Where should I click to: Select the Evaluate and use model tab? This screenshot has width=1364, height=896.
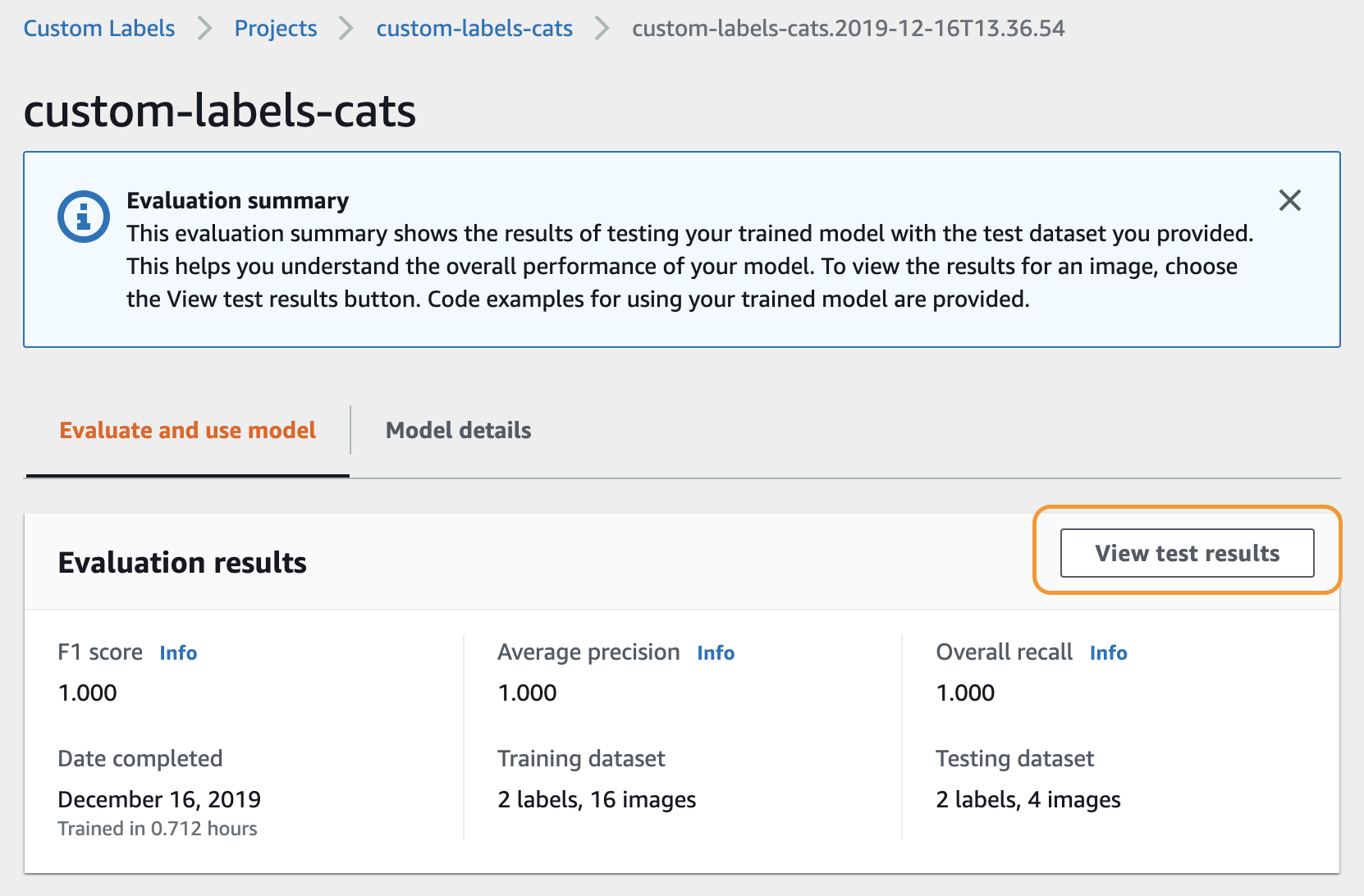(188, 431)
